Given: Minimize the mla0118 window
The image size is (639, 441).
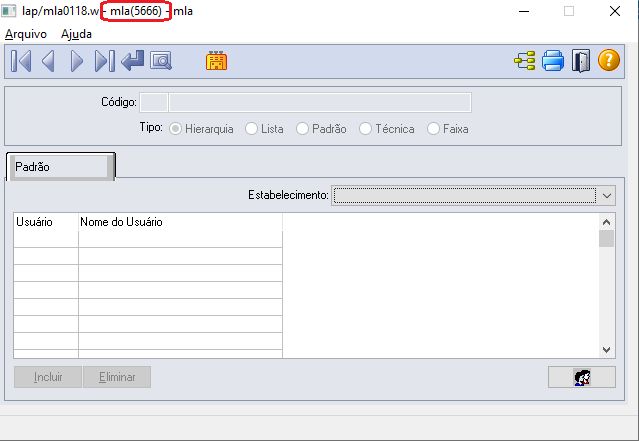Looking at the screenshot, I should click(524, 11).
